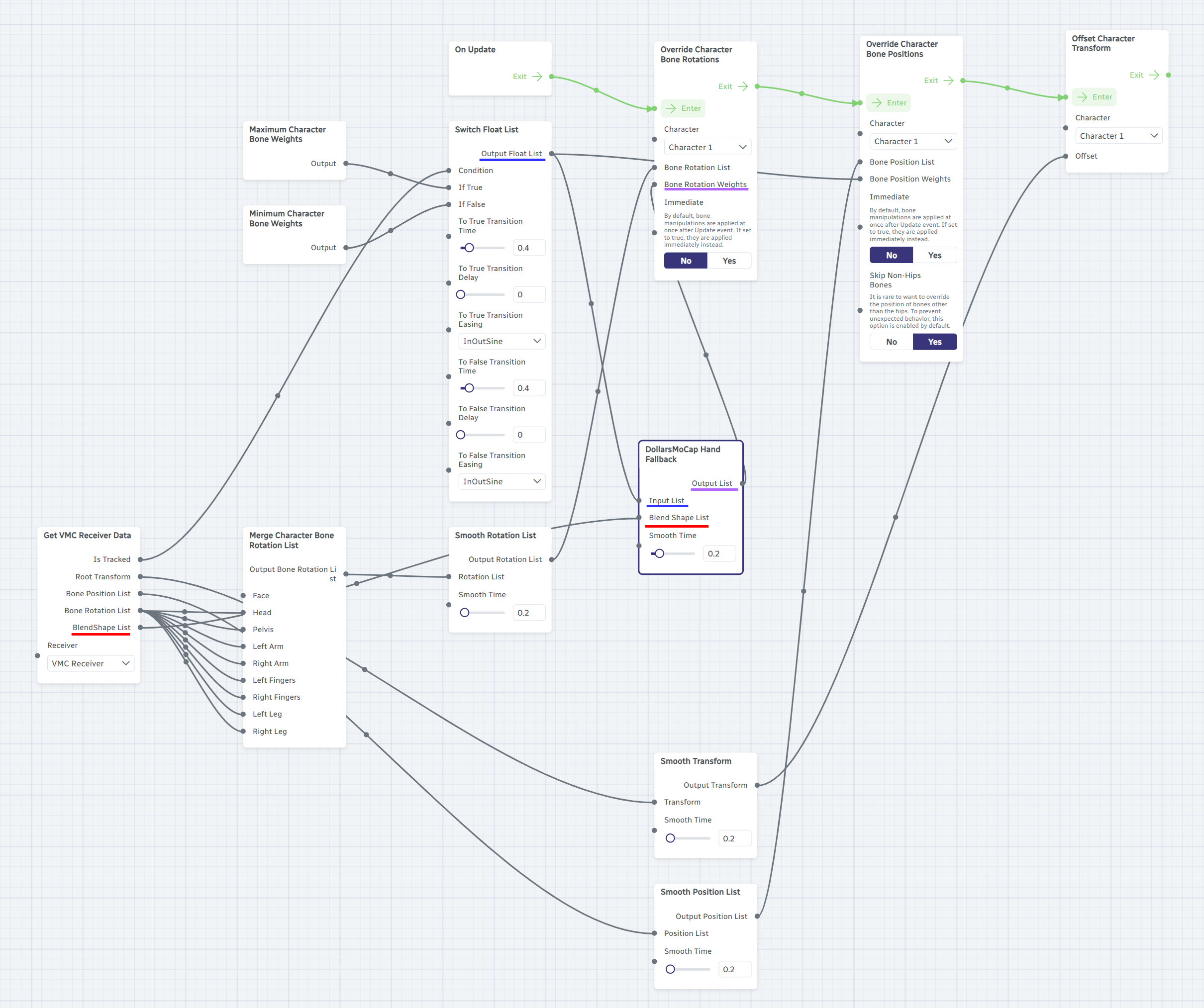Image resolution: width=1204 pixels, height=1008 pixels.
Task: Adjust the To True Transition Time slider handle
Action: tap(469, 248)
